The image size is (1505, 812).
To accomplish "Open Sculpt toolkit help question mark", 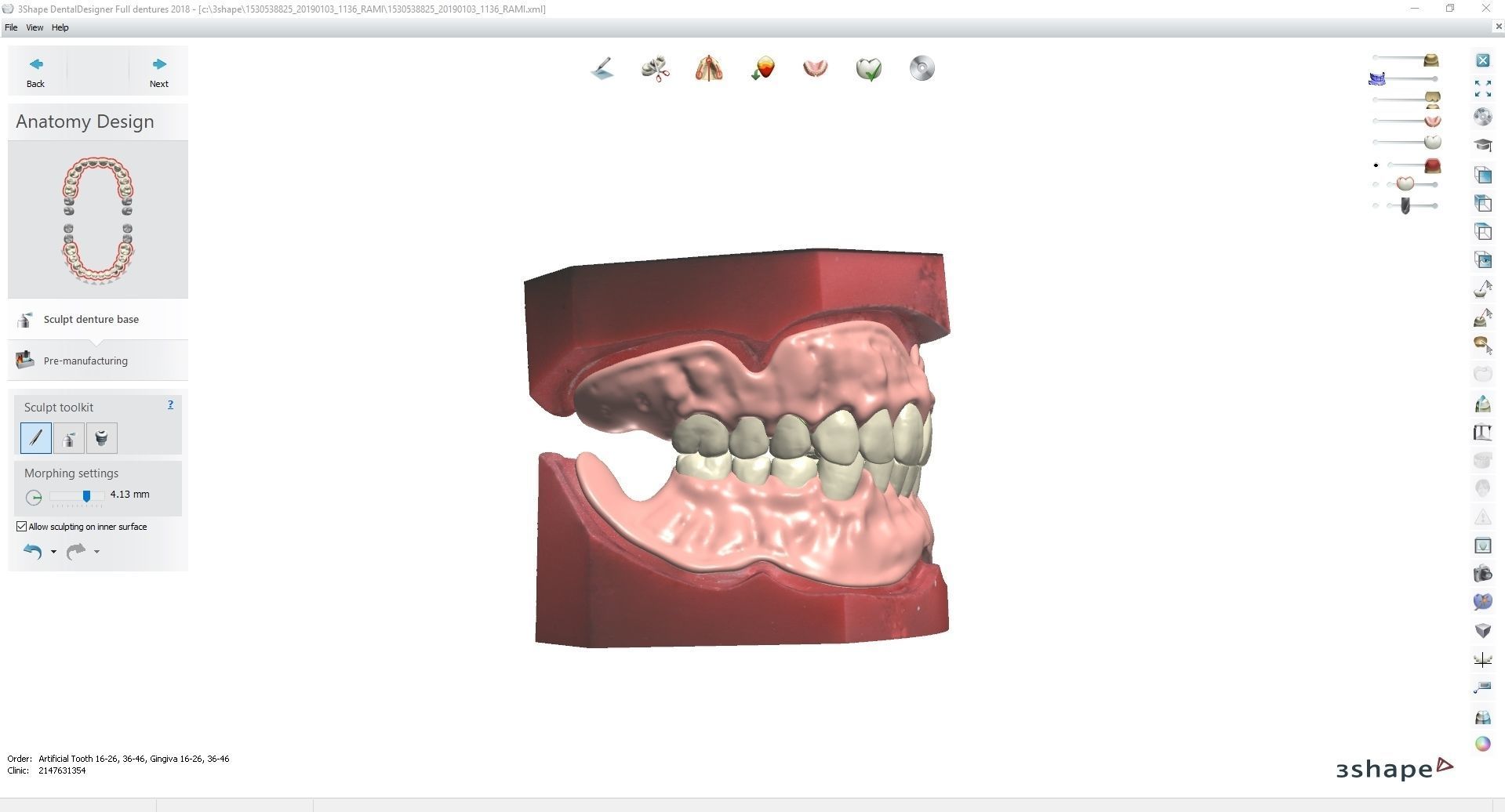I will [170, 405].
